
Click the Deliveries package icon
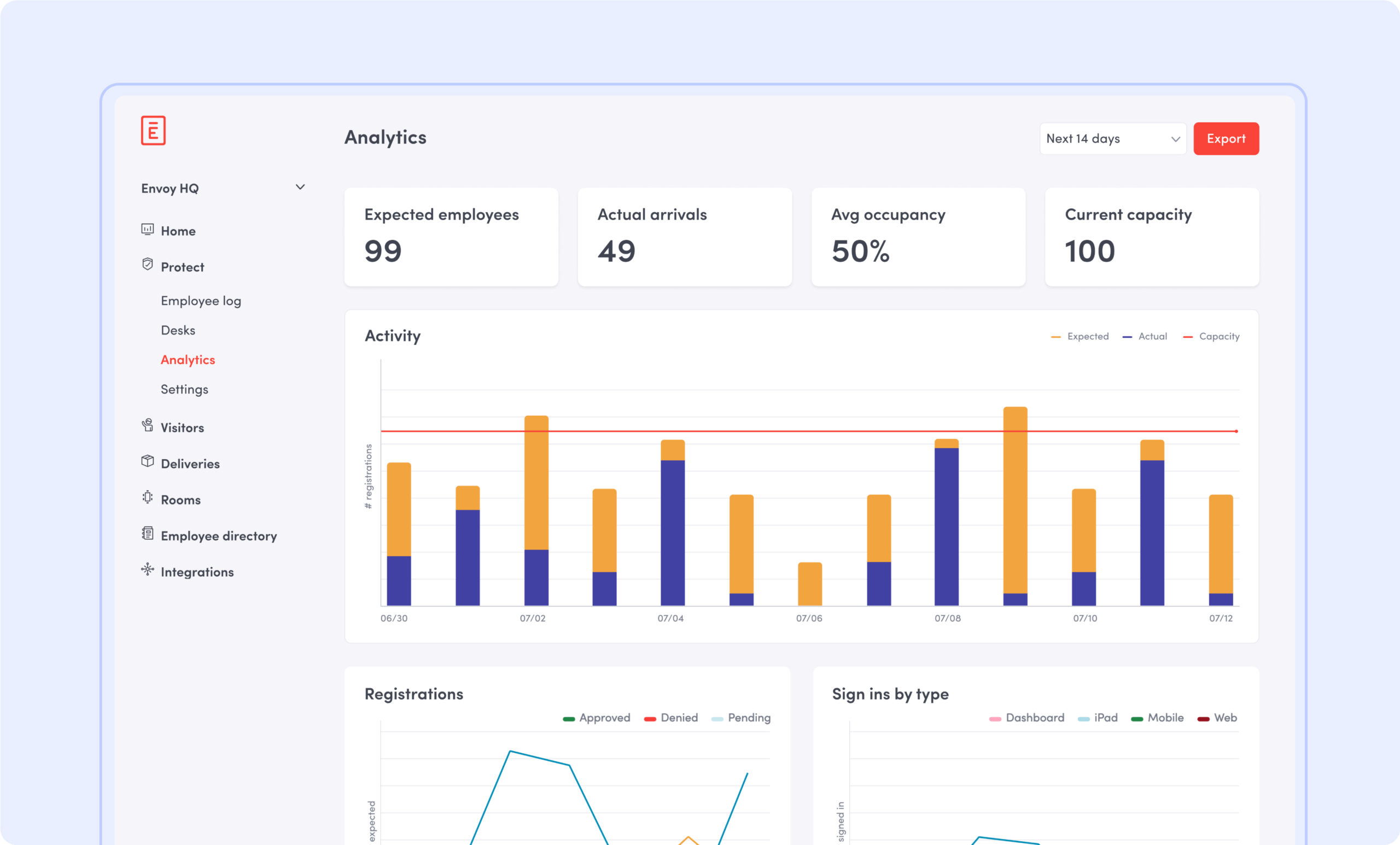point(147,461)
